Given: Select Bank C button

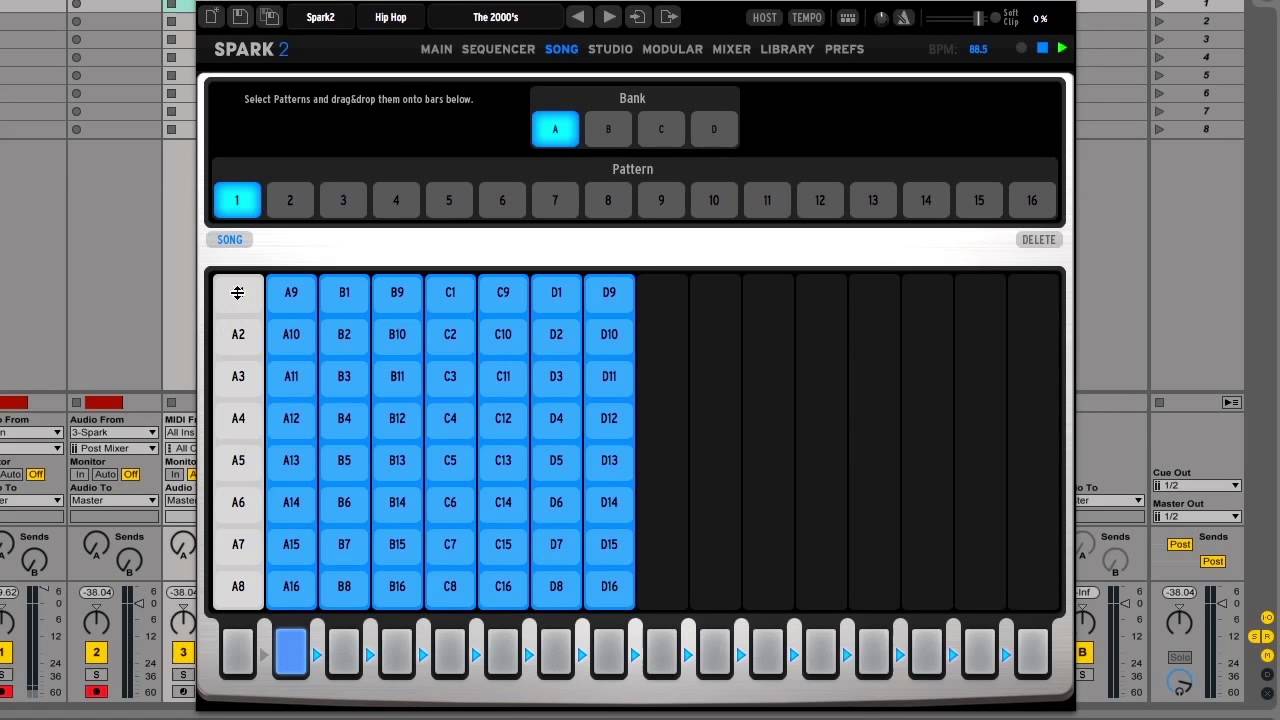Looking at the screenshot, I should pos(661,129).
